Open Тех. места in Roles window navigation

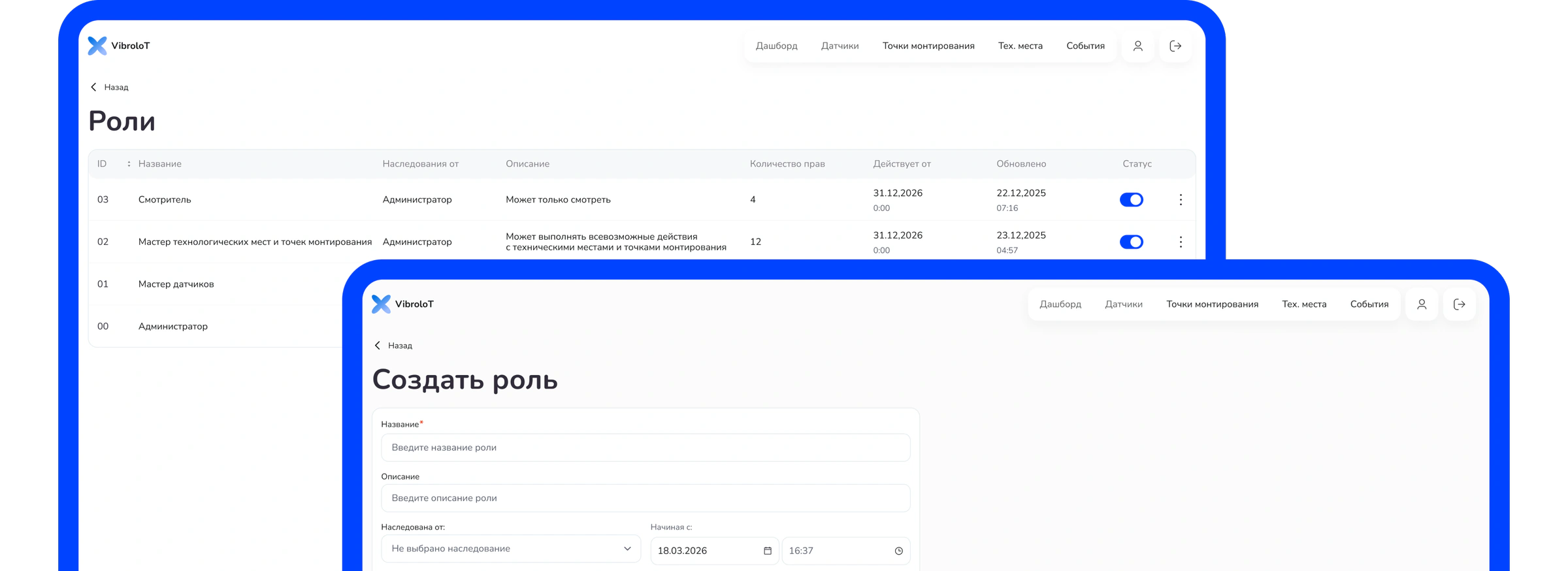1020,46
